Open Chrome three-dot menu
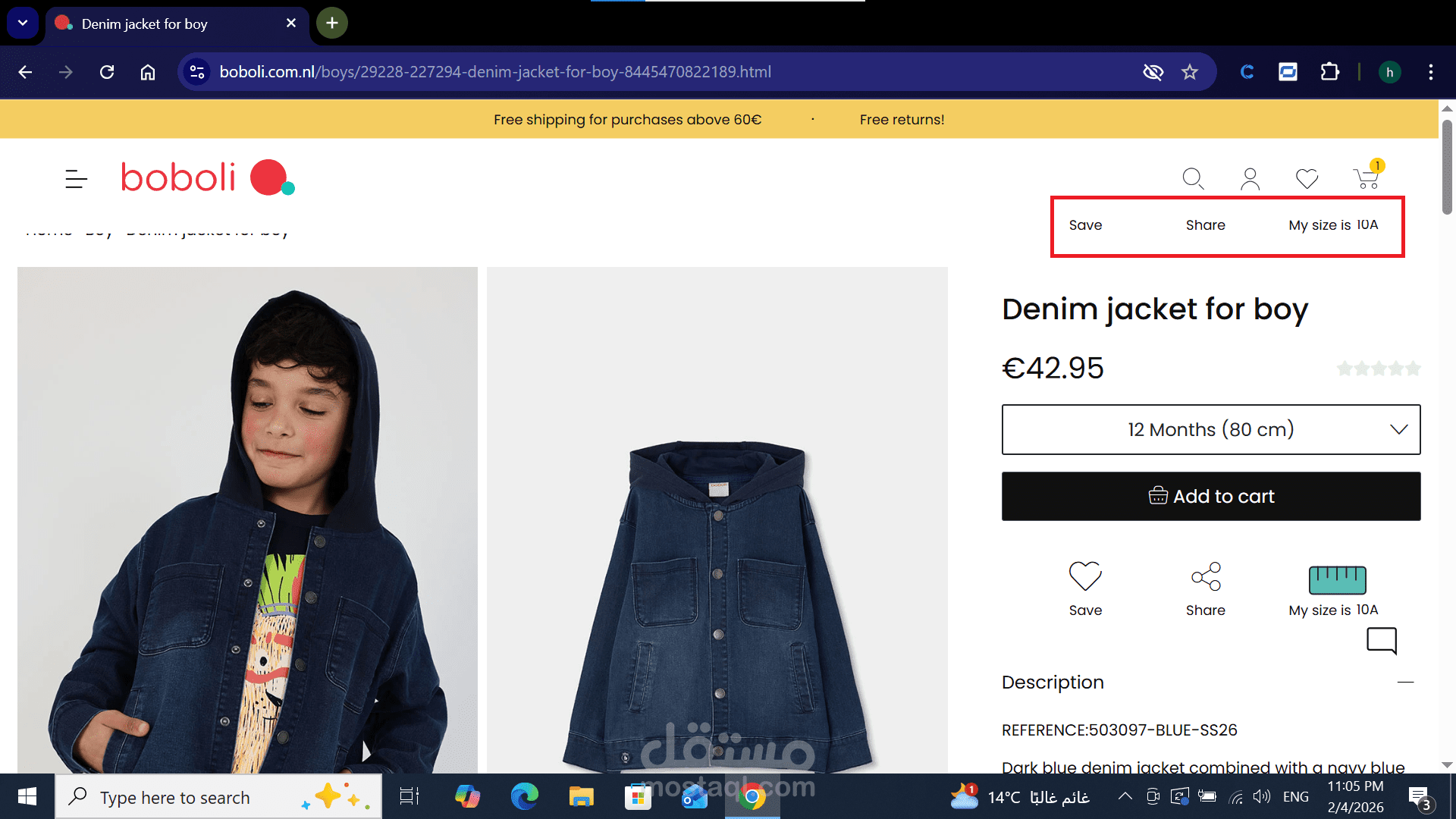Viewport: 1456px width, 819px height. point(1430,72)
